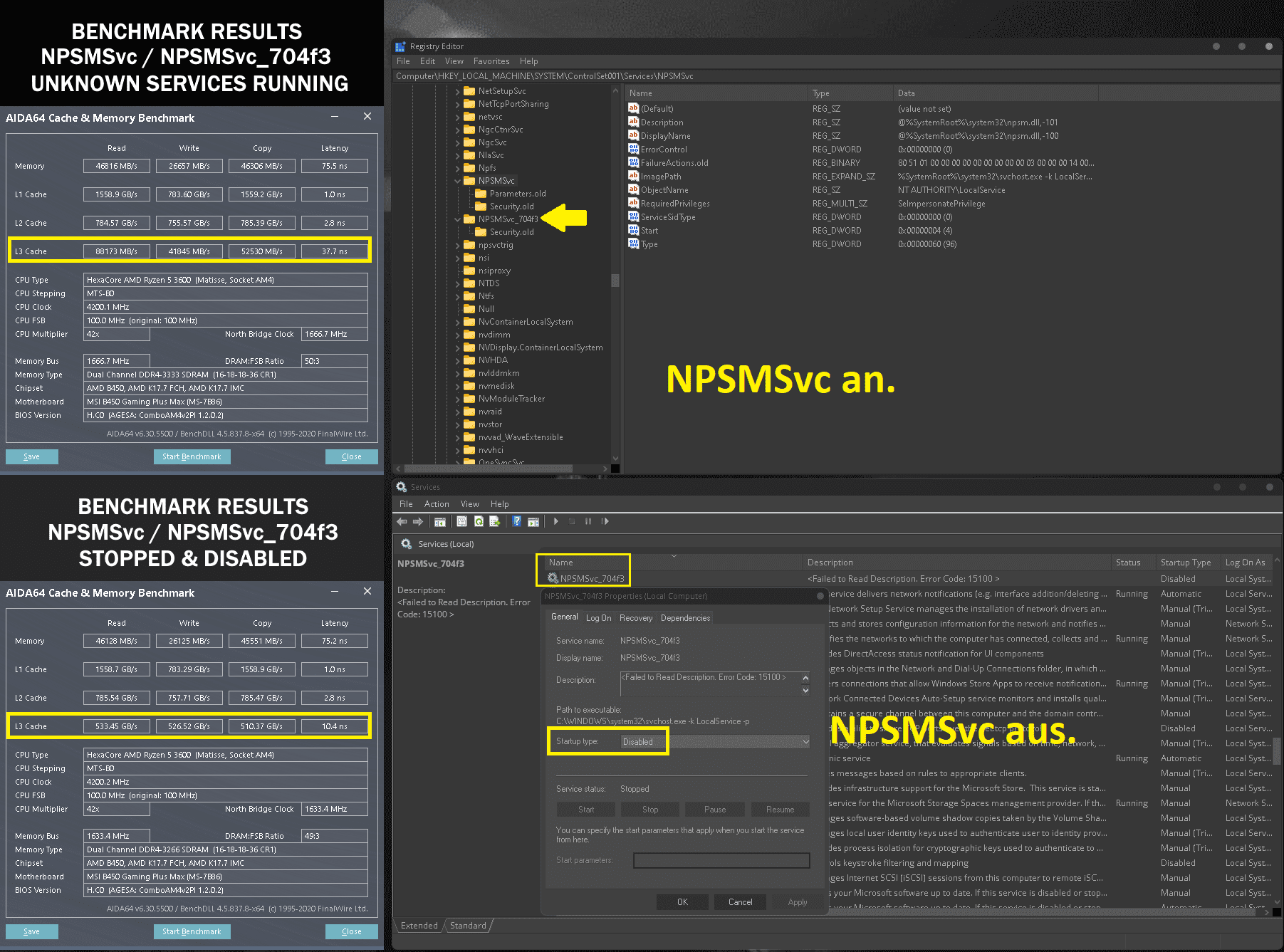
Task: Click the NVHDA folder icon in registry tree
Action: point(469,360)
